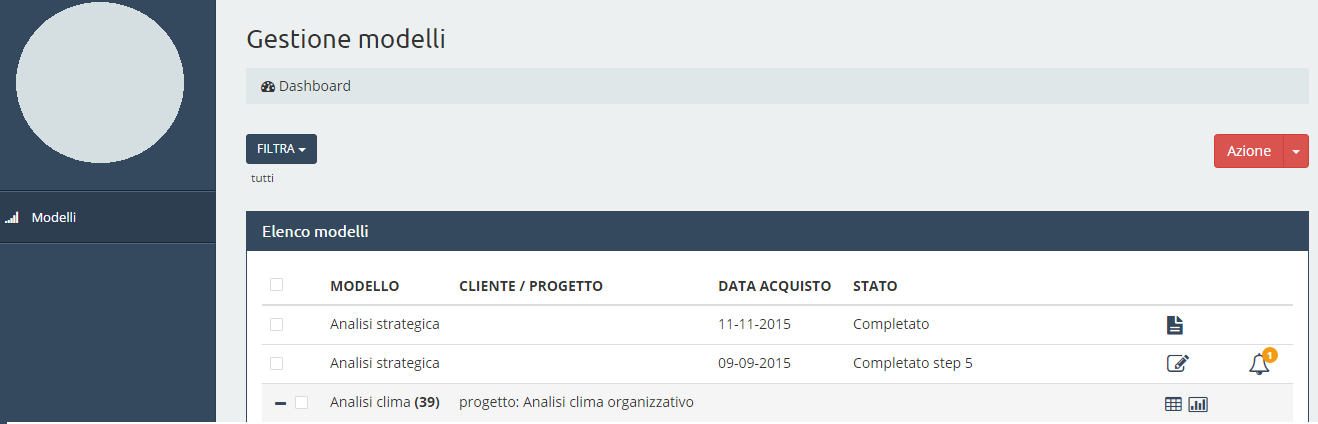
Task: Click the tutti filter label
Action: click(x=262, y=178)
